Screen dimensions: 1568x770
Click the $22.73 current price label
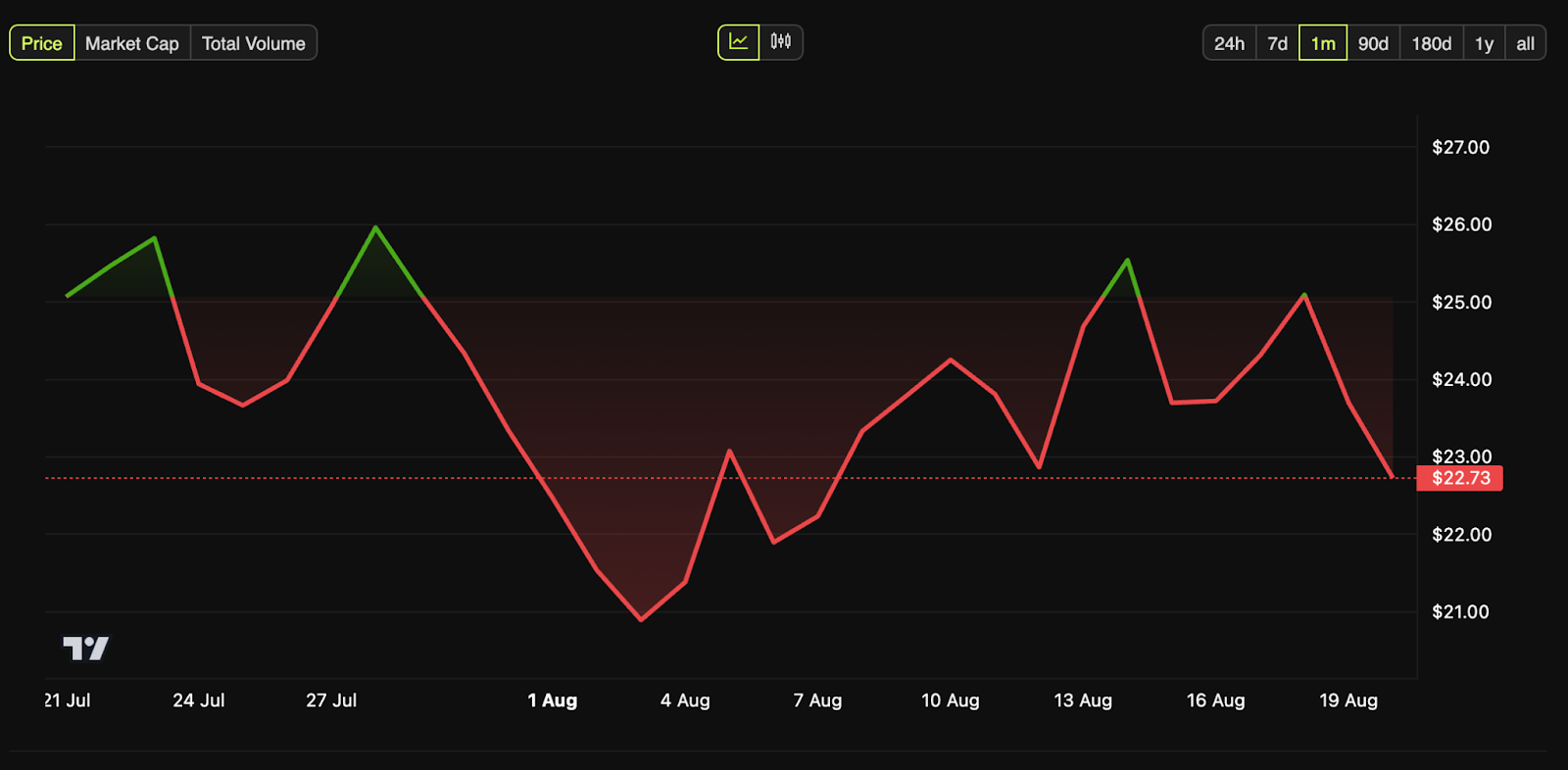1460,478
